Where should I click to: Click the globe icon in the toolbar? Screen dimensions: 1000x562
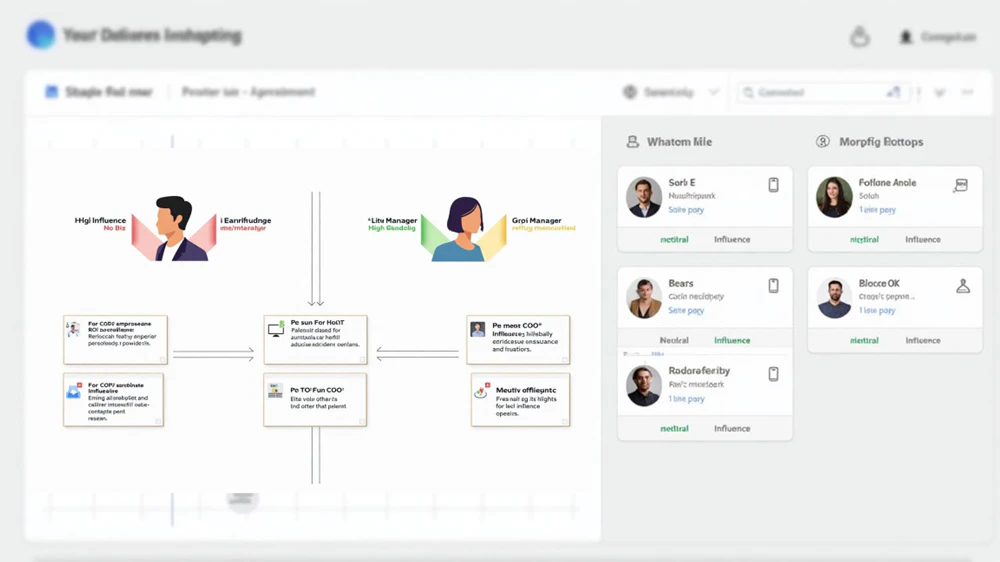[630, 92]
